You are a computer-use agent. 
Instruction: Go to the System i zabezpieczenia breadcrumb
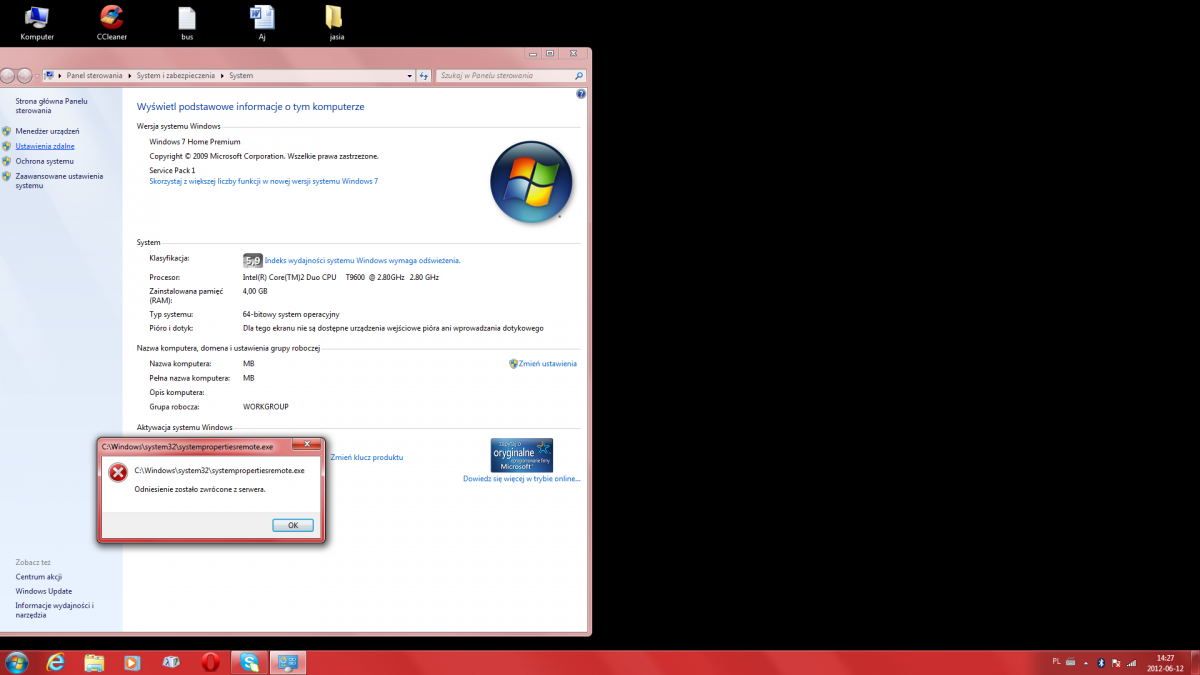[176, 75]
